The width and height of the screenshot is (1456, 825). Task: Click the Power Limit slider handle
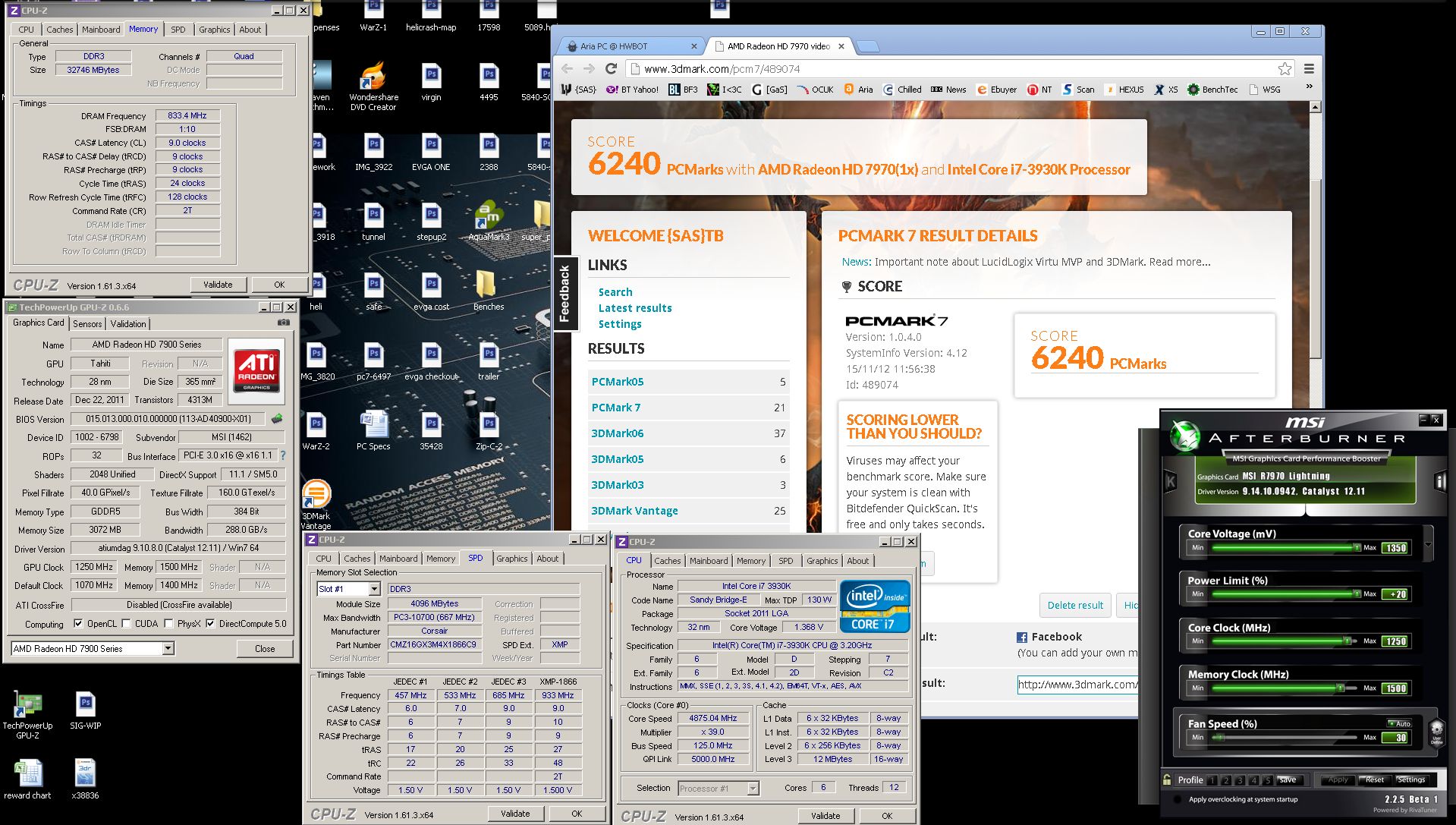pyautogui.click(x=1357, y=594)
